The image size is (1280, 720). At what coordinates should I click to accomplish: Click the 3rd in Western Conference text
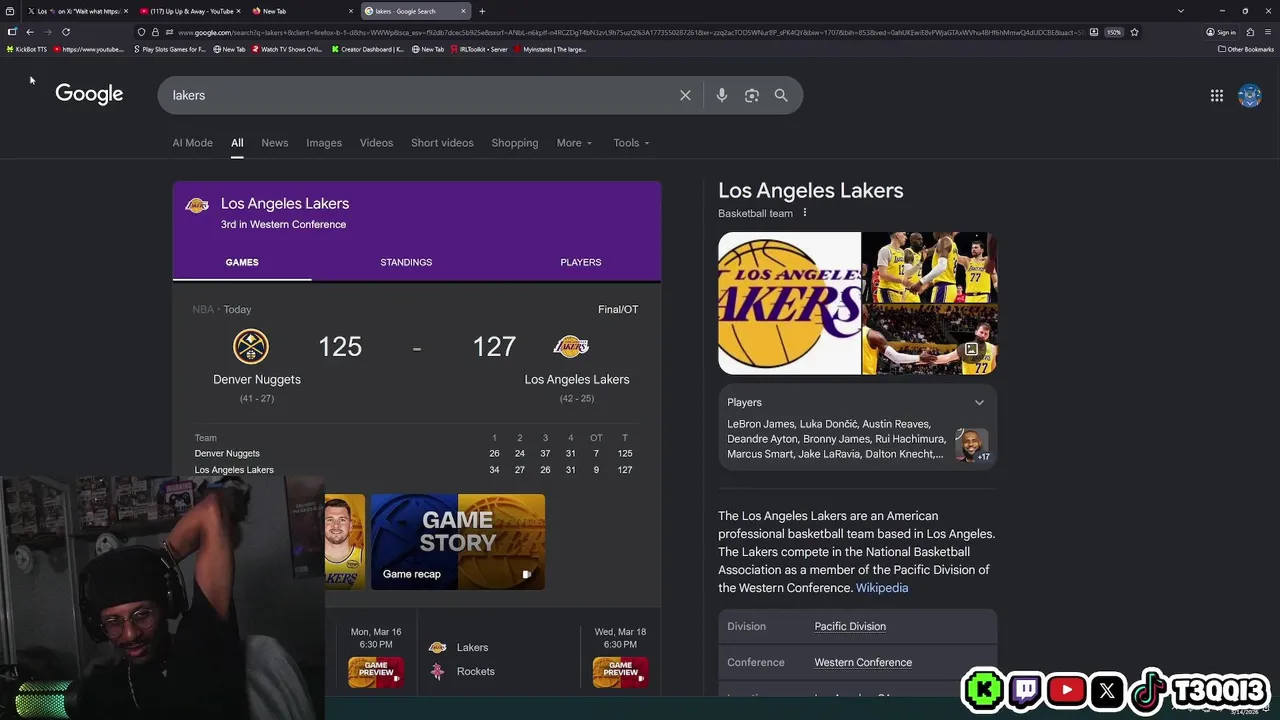point(283,224)
